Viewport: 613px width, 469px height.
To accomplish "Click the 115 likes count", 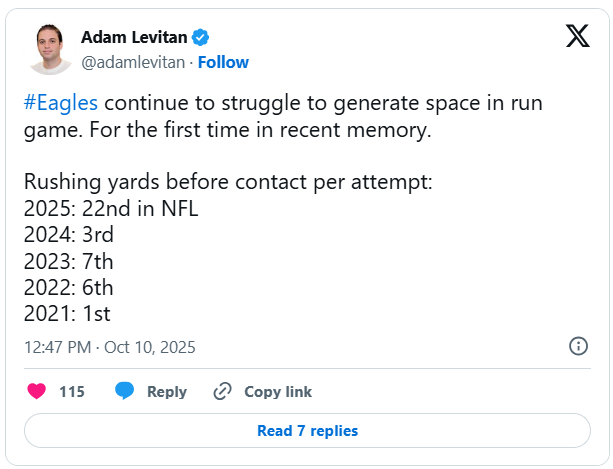I will click(x=72, y=392).
